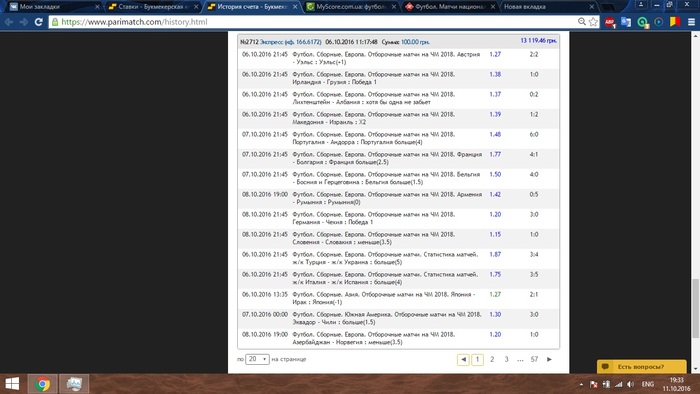
Task: Show hidden system tray icons
Action: [x=581, y=384]
